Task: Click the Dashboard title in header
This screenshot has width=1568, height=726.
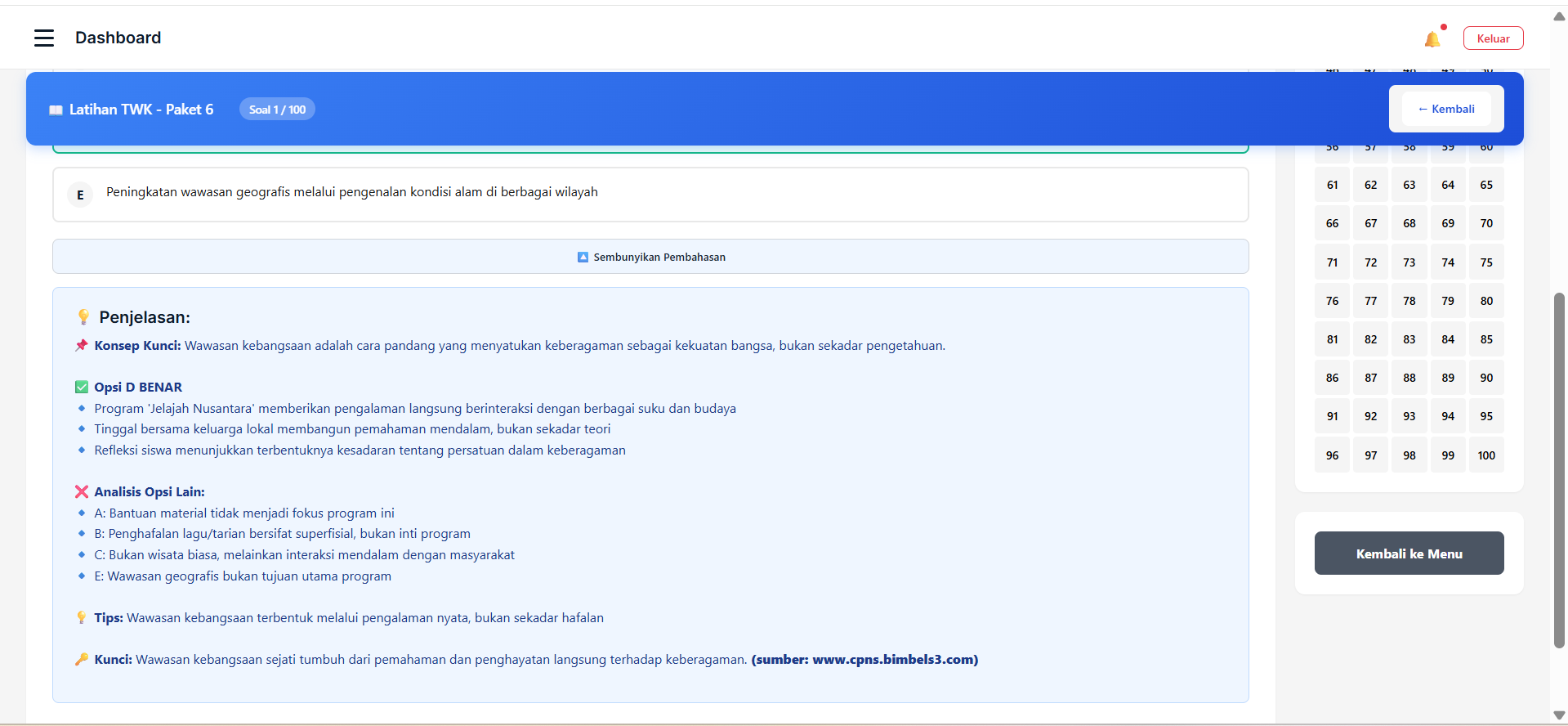Action: 118,38
